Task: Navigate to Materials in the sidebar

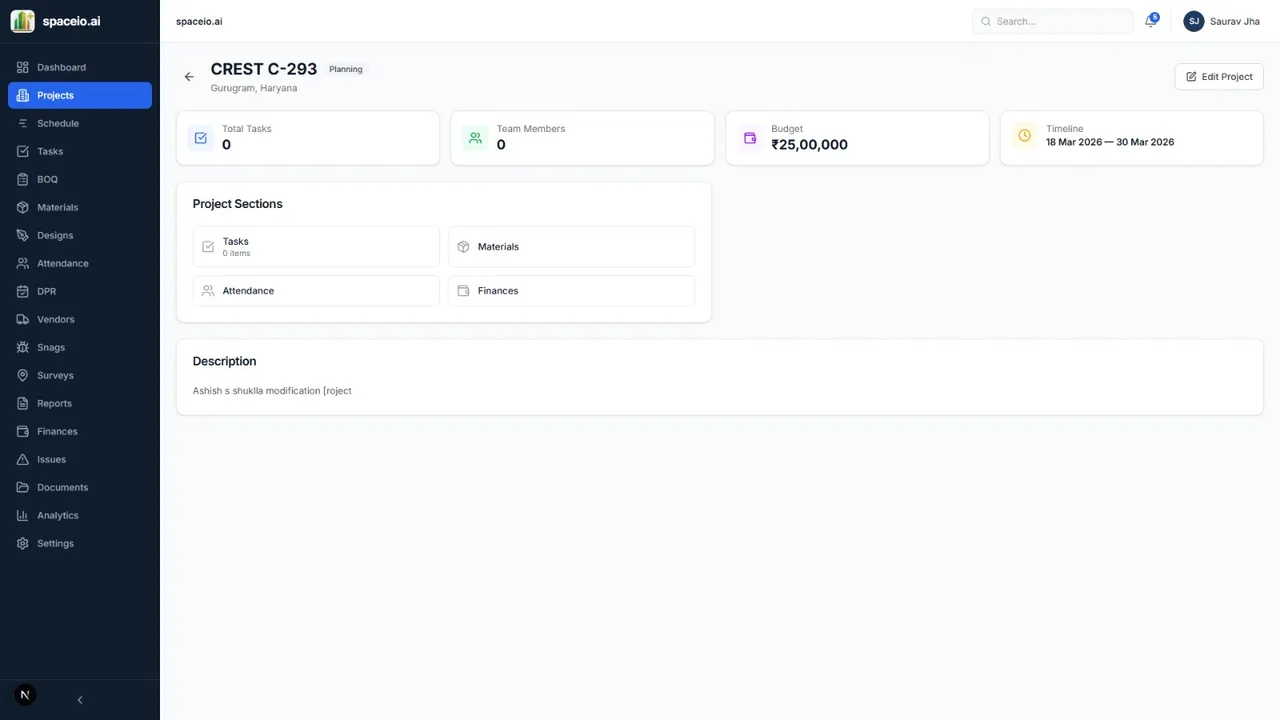Action: click(80, 207)
